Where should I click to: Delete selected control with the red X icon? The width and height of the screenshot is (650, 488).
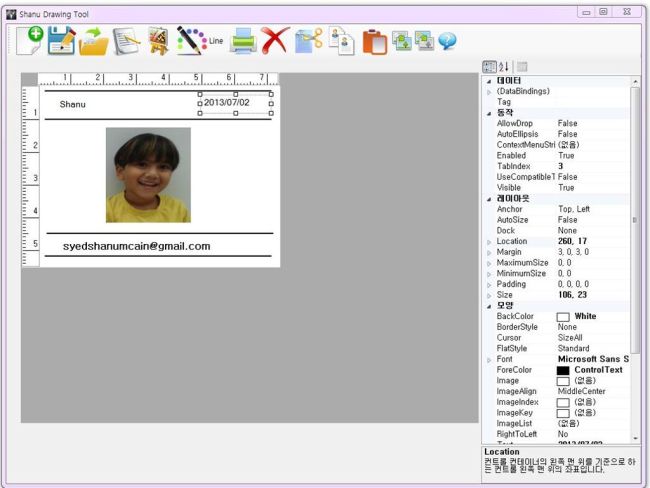pyautogui.click(x=275, y=40)
